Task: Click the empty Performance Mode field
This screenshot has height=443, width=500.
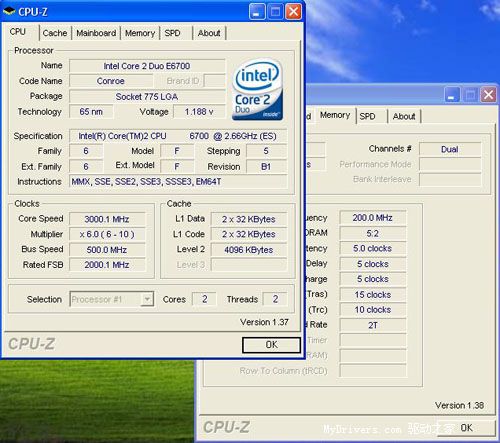Action: pos(450,164)
